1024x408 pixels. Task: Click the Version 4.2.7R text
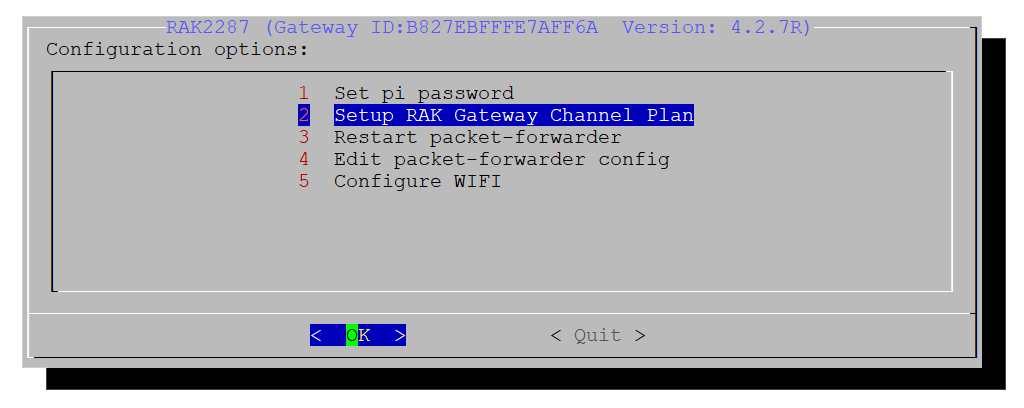[716, 27]
